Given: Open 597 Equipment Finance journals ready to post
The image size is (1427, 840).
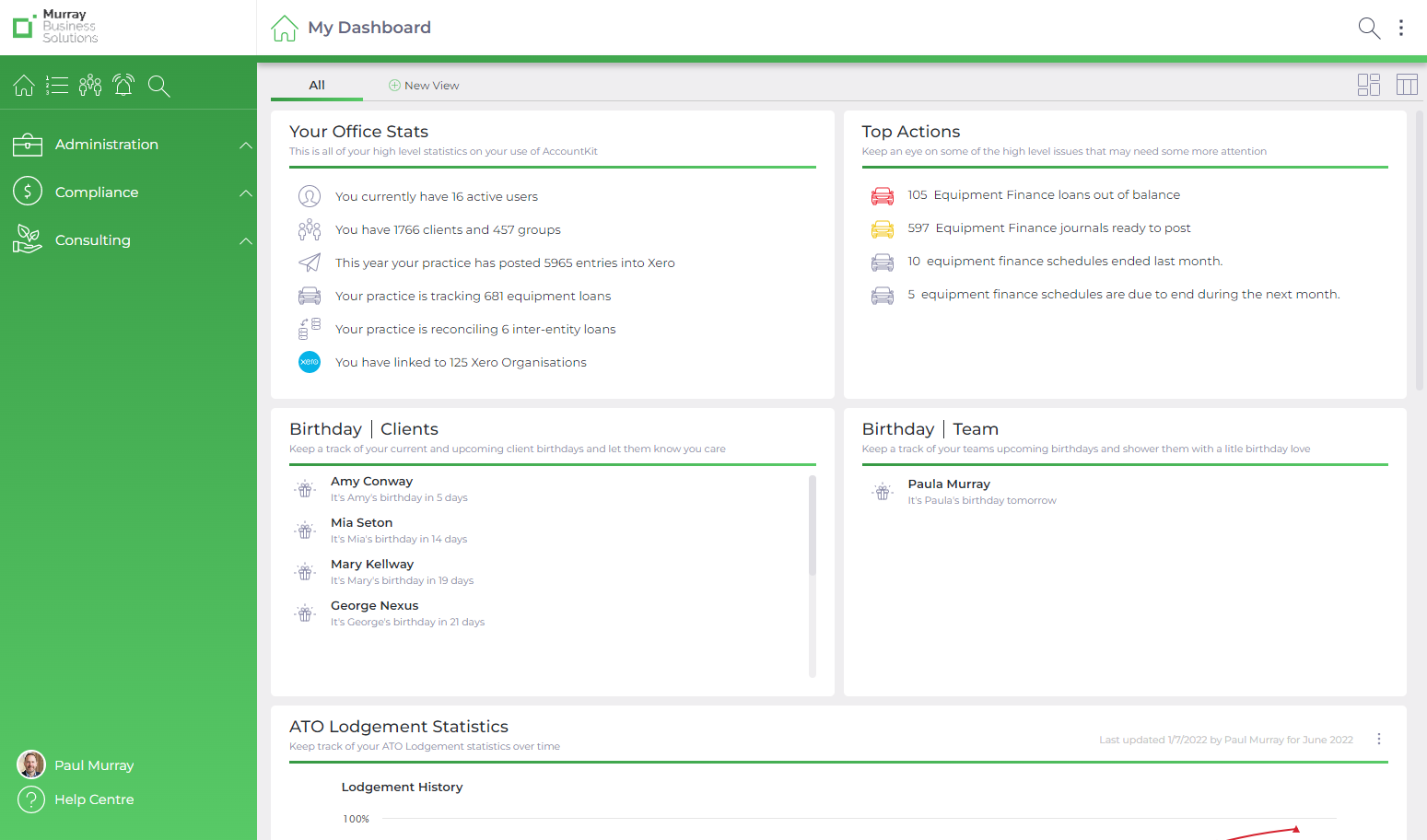Looking at the screenshot, I should tap(1049, 227).
